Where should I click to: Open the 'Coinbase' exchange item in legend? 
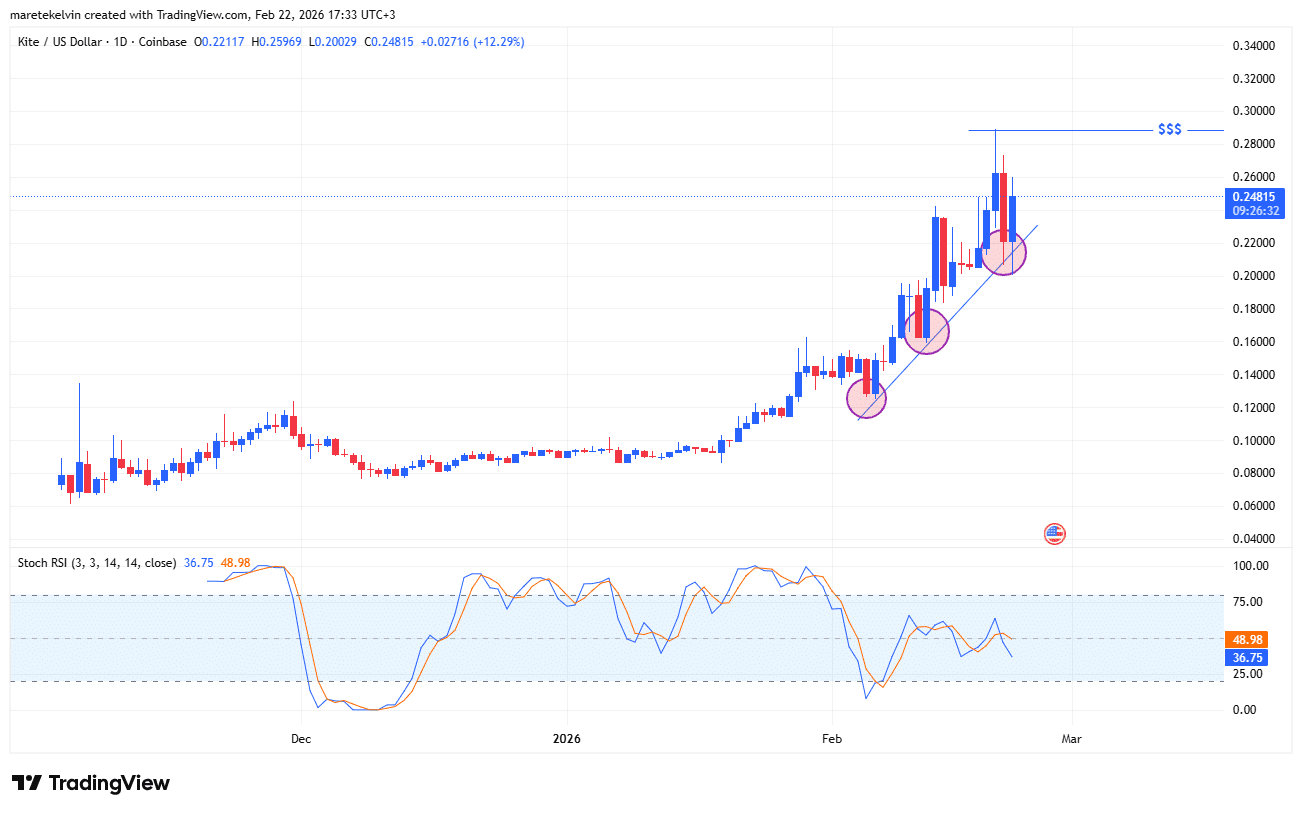point(162,42)
